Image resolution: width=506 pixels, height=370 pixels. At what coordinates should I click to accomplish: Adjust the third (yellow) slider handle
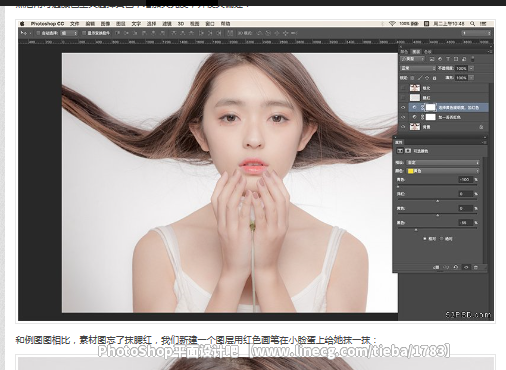coord(438,215)
